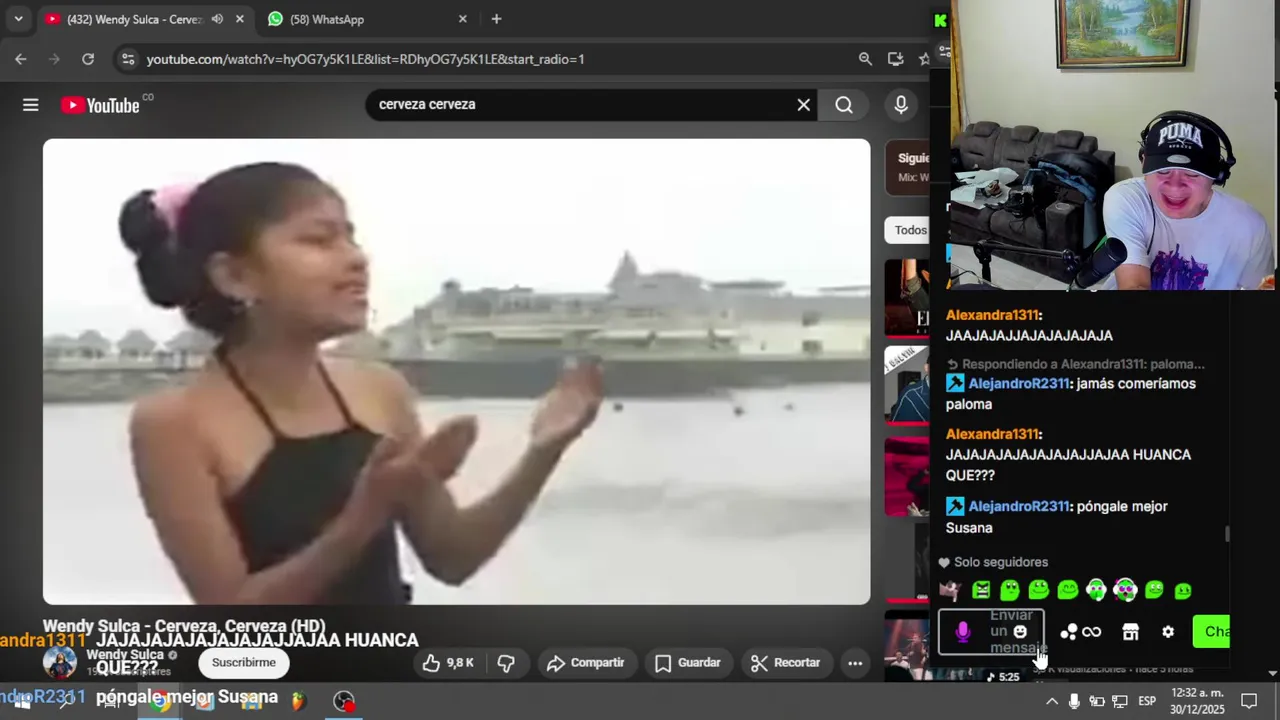Click the YouTube search magnifier button
1280x720 pixels.
tap(844, 105)
